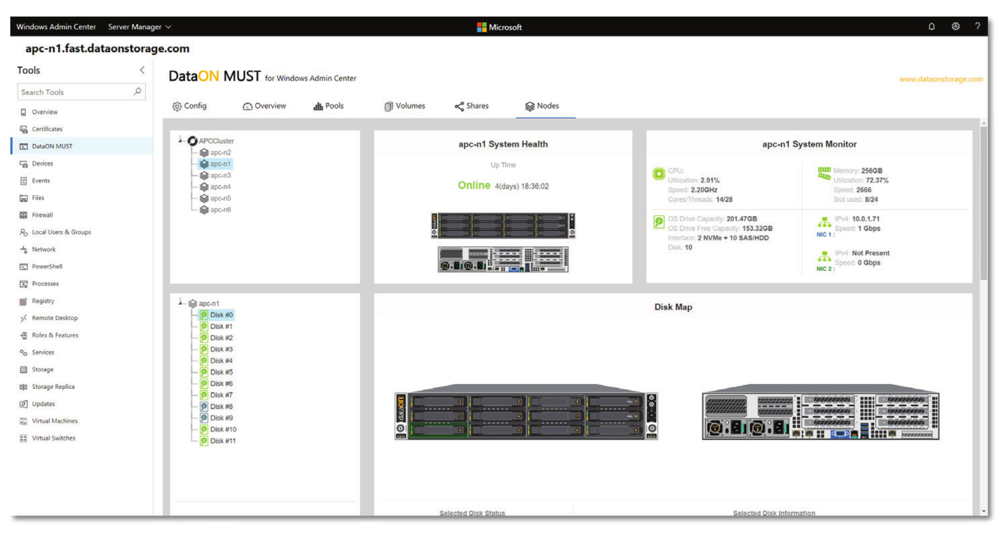Image resolution: width=1000 pixels, height=536 pixels.
Task: Click the search magnifier icon in Tools
Action: coord(137,92)
